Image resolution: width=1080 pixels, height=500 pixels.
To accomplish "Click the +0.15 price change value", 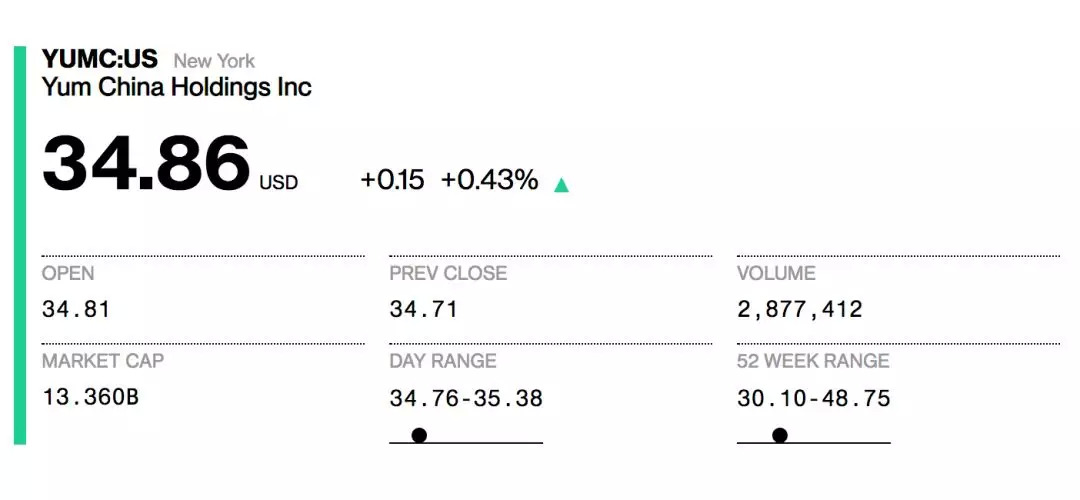I will coord(392,180).
